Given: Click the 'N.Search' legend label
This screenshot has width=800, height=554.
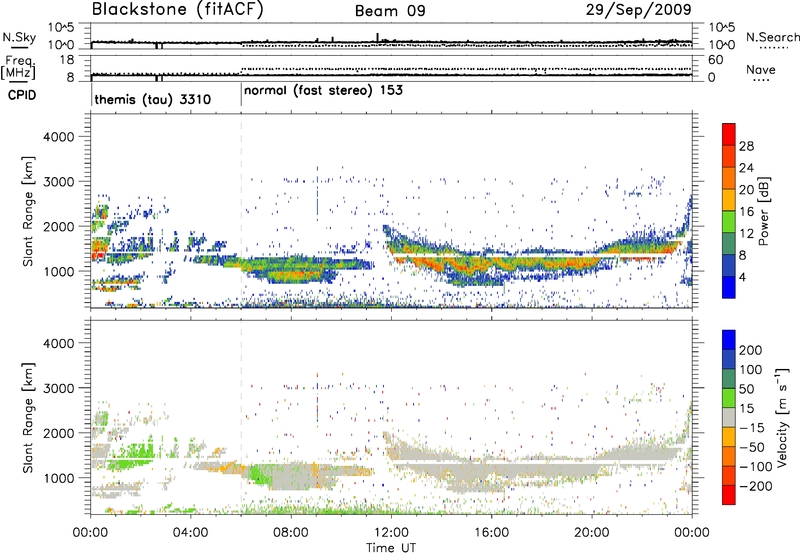Looking at the screenshot, I should [x=772, y=37].
